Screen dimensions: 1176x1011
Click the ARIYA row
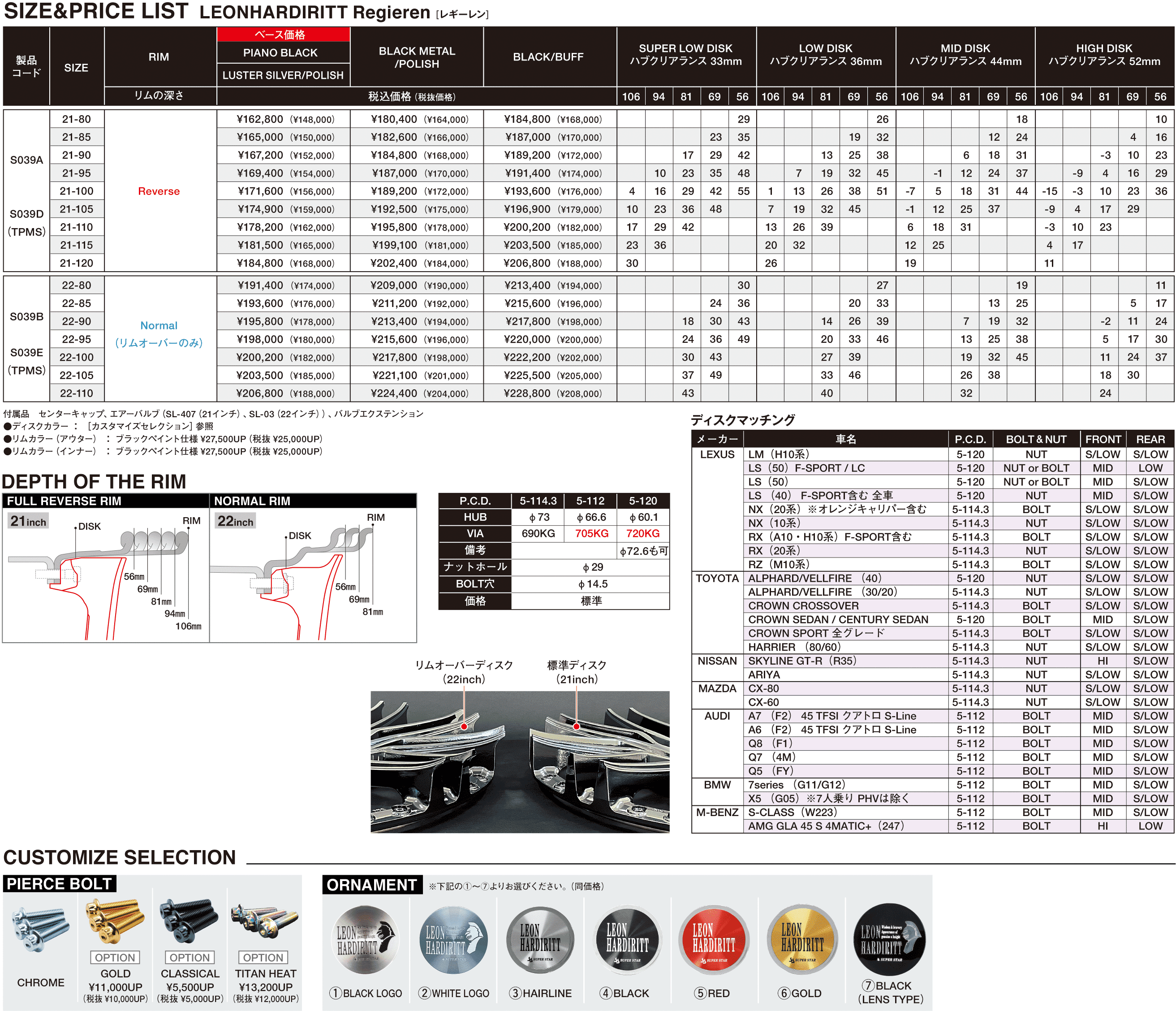point(959,674)
